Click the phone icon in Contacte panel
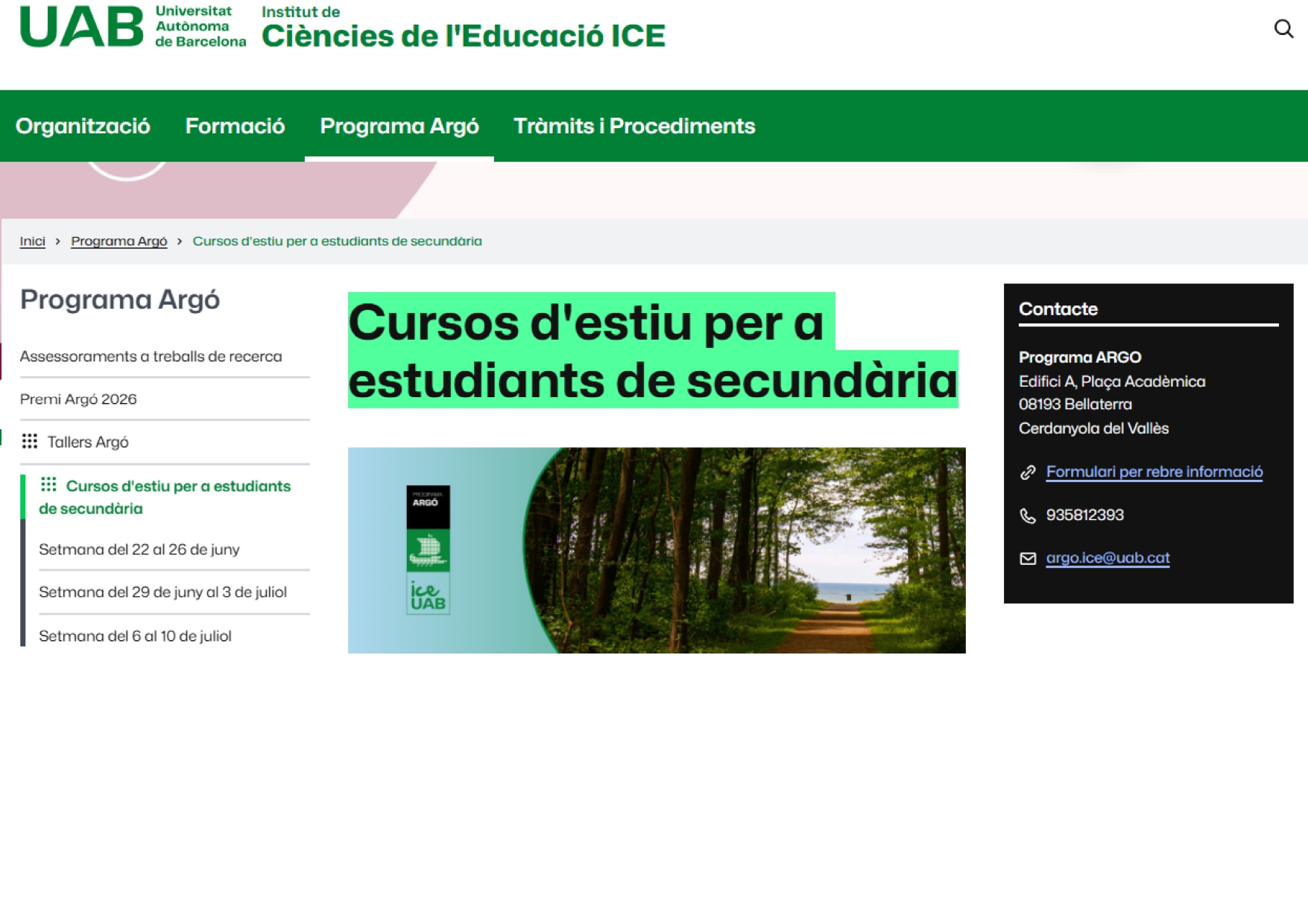The height and width of the screenshot is (924, 1308). coord(1028,516)
